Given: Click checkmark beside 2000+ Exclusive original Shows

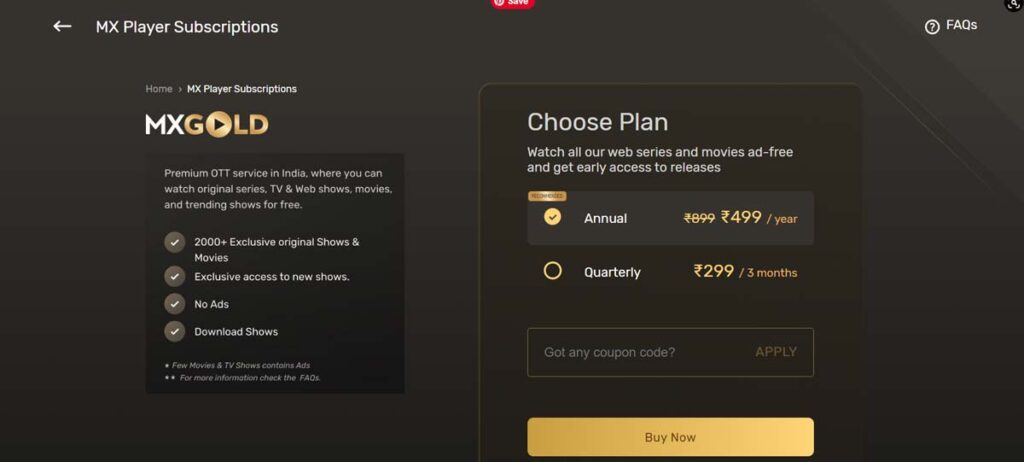Looking at the screenshot, I should 174,242.
